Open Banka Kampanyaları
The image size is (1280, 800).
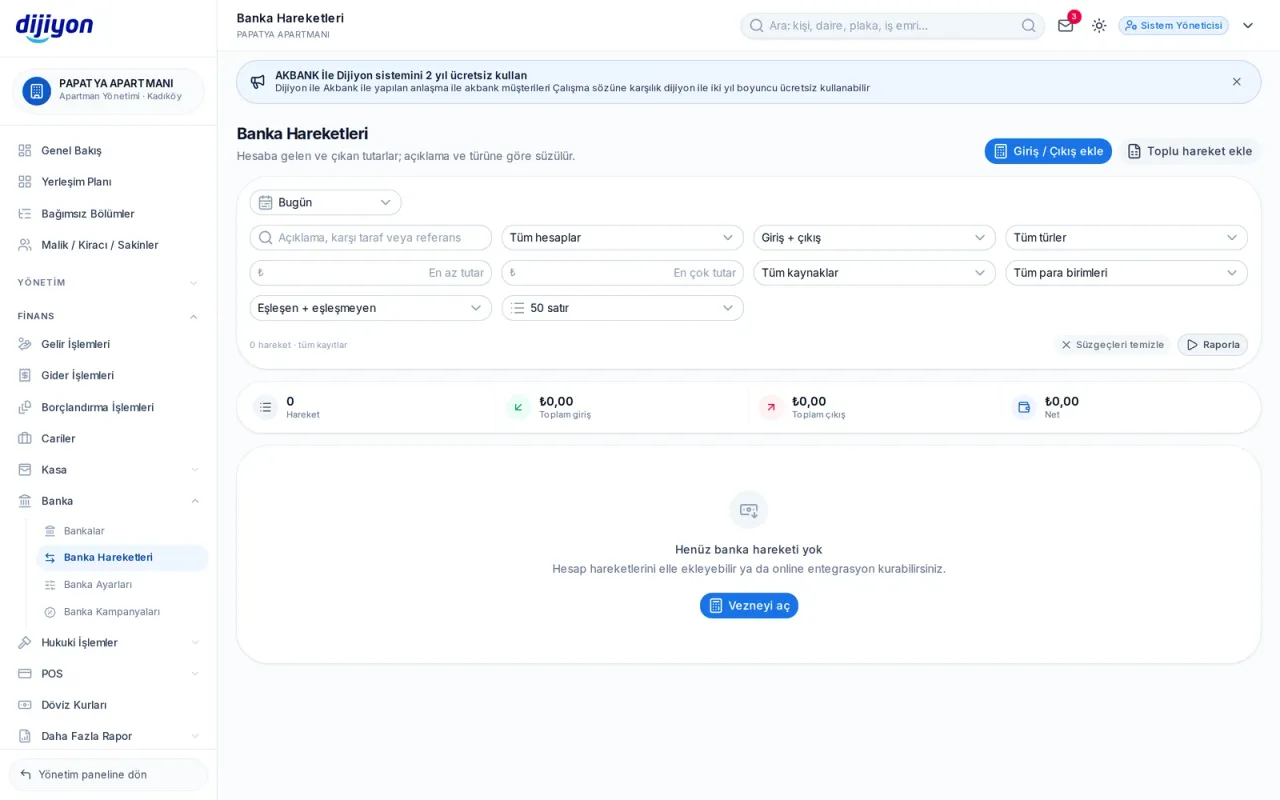pos(122,611)
